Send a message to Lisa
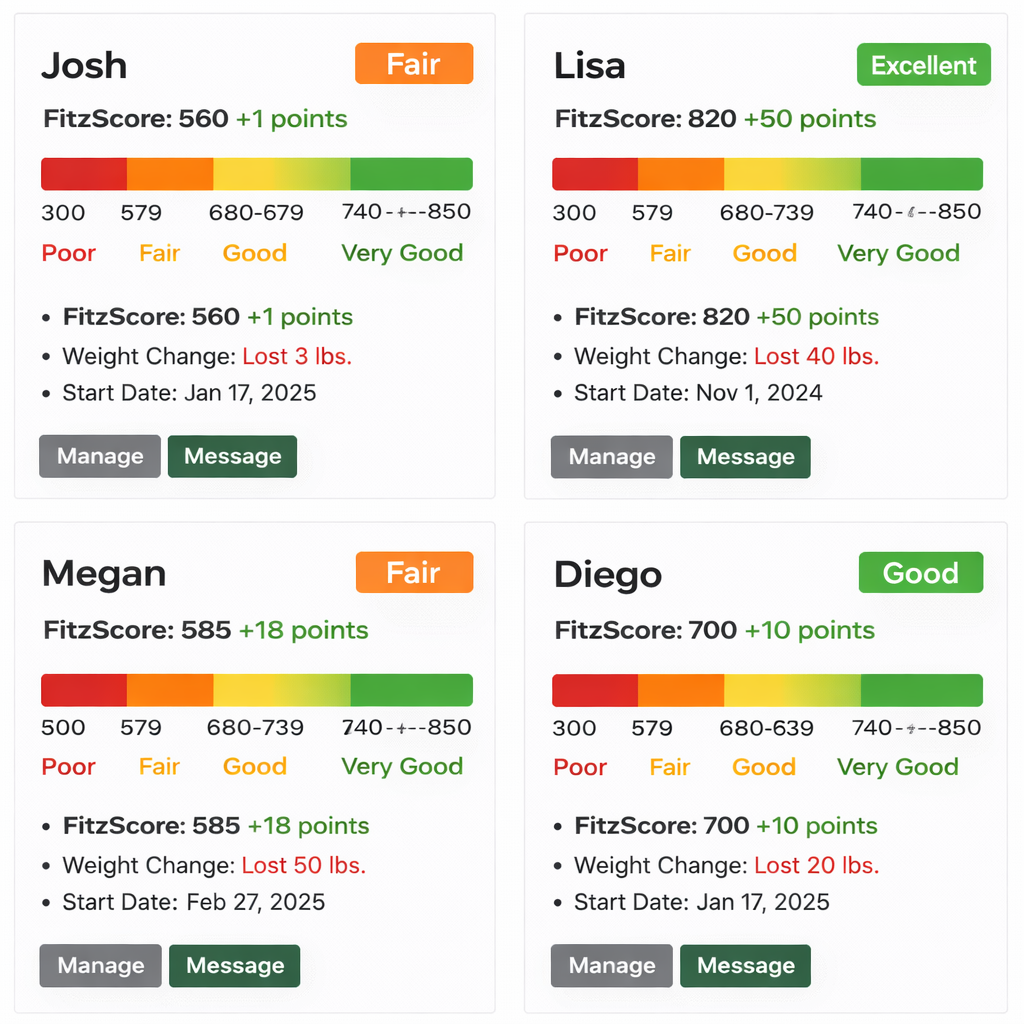The image size is (1024, 1024). [745, 457]
